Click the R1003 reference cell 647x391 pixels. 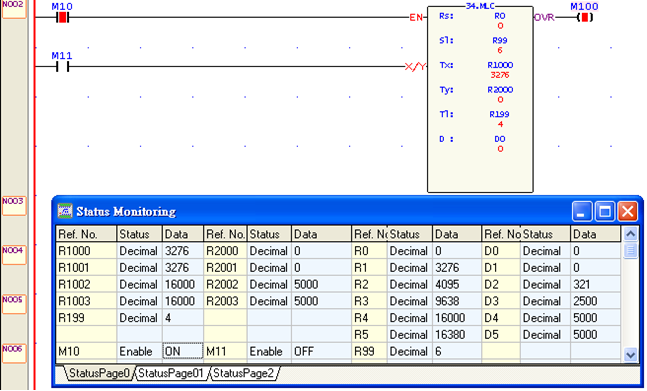pos(86,301)
